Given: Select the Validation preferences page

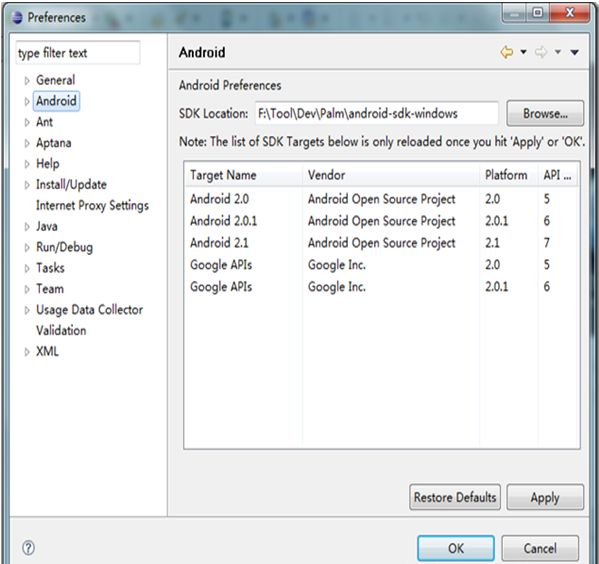Looking at the screenshot, I should pyautogui.click(x=61, y=331).
